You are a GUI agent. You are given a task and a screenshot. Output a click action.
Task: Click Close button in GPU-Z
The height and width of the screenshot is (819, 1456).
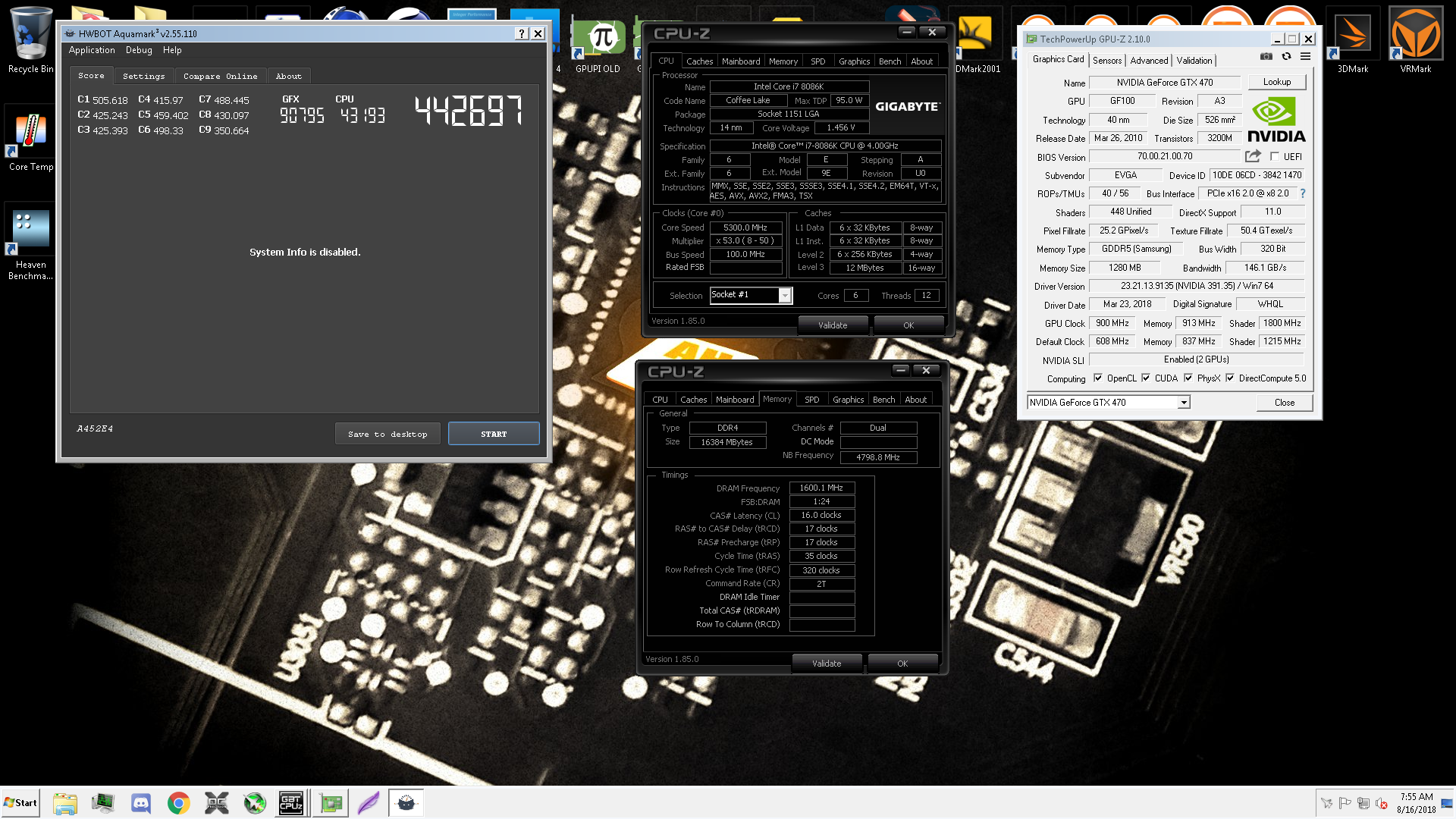coord(1285,403)
